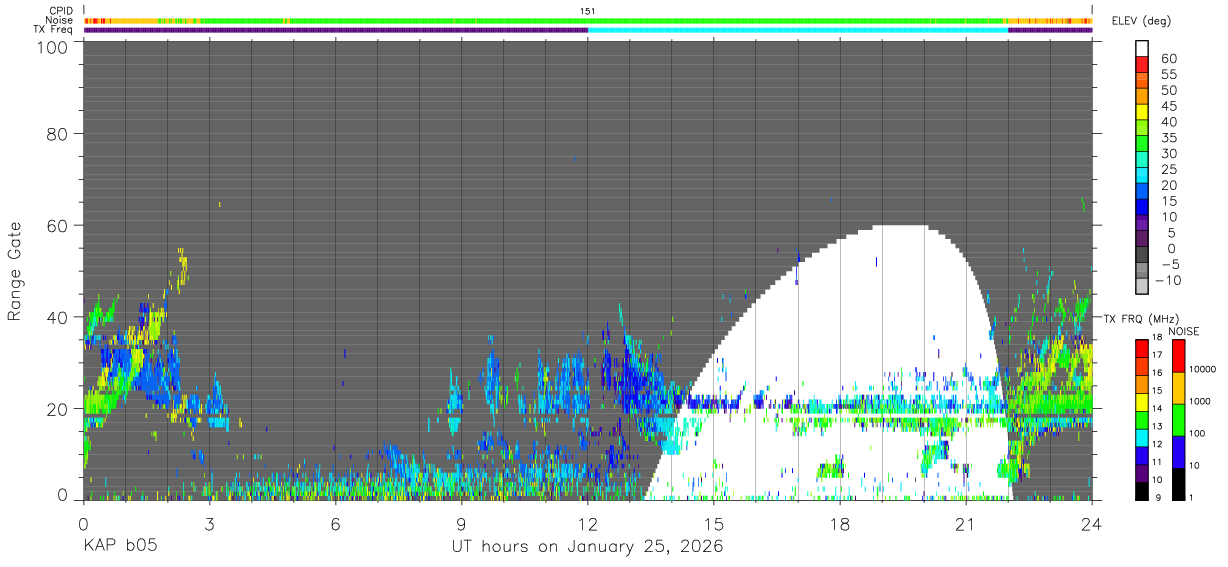1228x567 pixels.
Task: Click the 'CPID' label at the top left
Action: pos(61,10)
